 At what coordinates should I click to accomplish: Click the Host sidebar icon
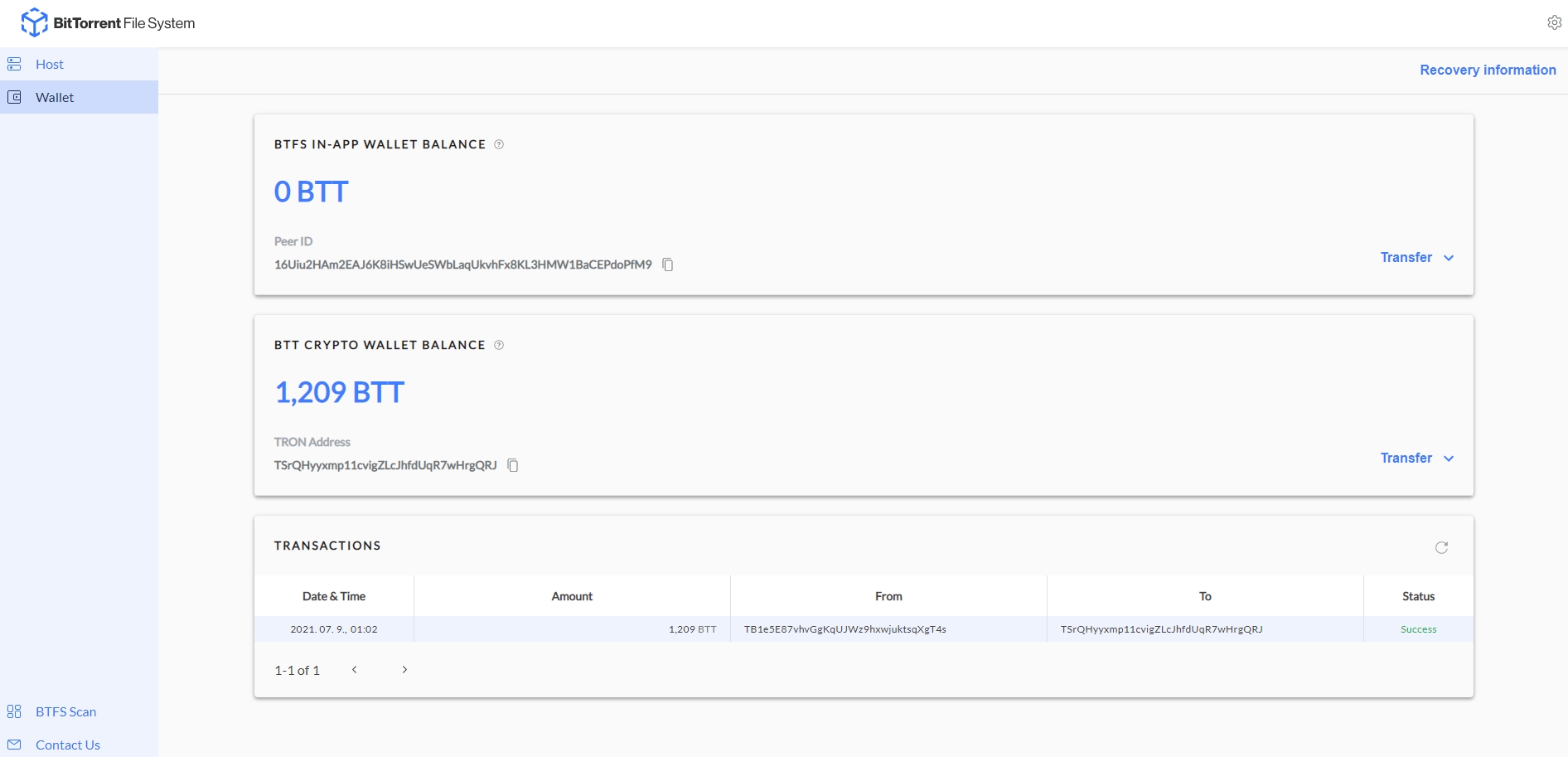[14, 64]
